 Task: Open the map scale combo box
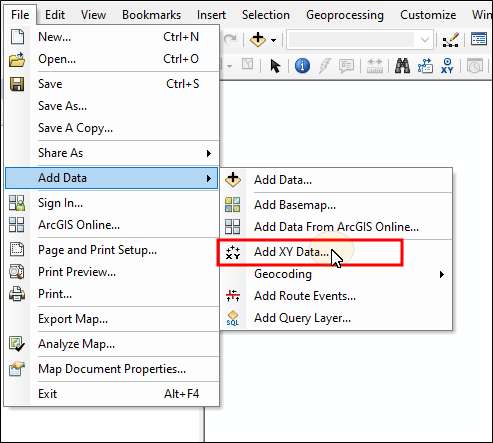tap(360, 40)
